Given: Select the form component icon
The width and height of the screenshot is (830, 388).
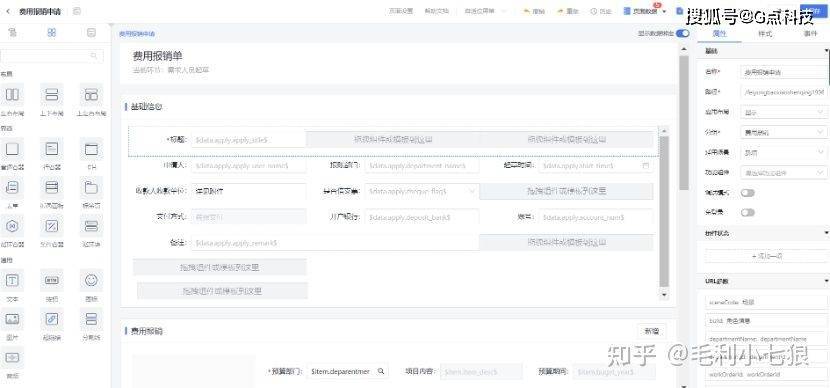Looking at the screenshot, I should 12,187.
